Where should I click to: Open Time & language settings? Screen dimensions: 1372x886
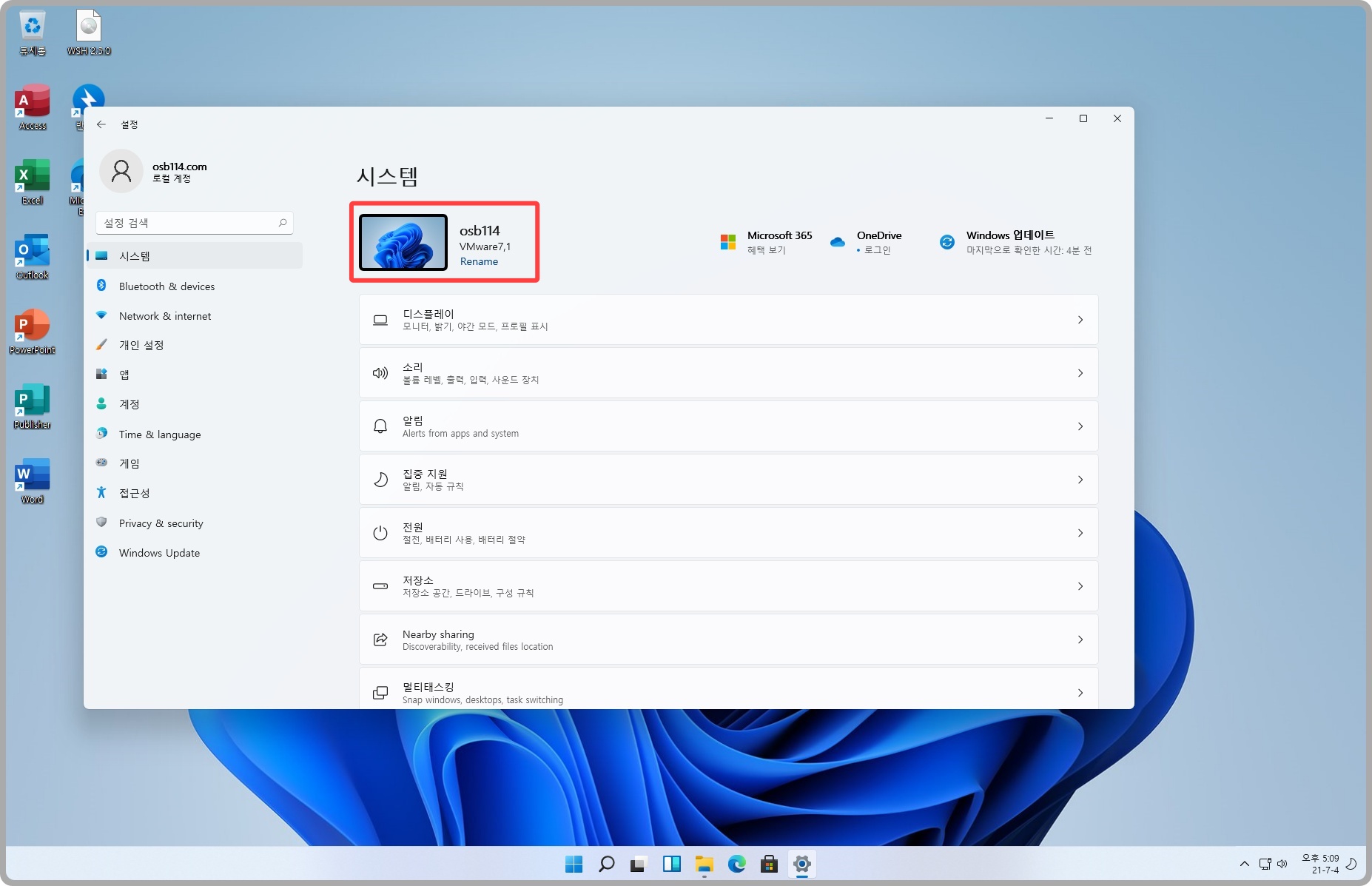pos(195,434)
